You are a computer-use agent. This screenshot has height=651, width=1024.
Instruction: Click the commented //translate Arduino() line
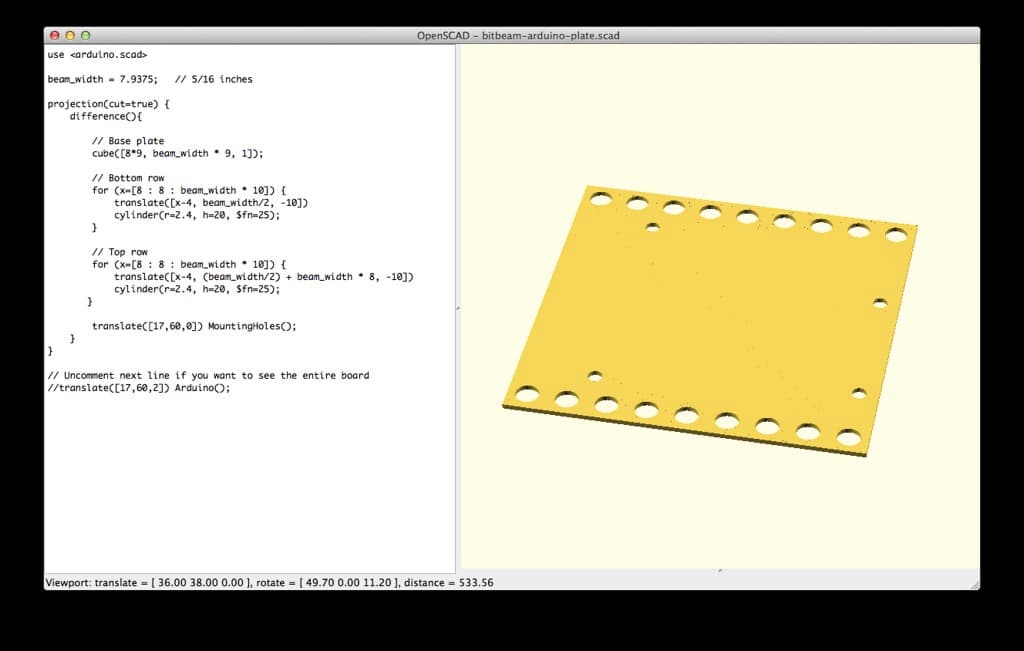[139, 388]
